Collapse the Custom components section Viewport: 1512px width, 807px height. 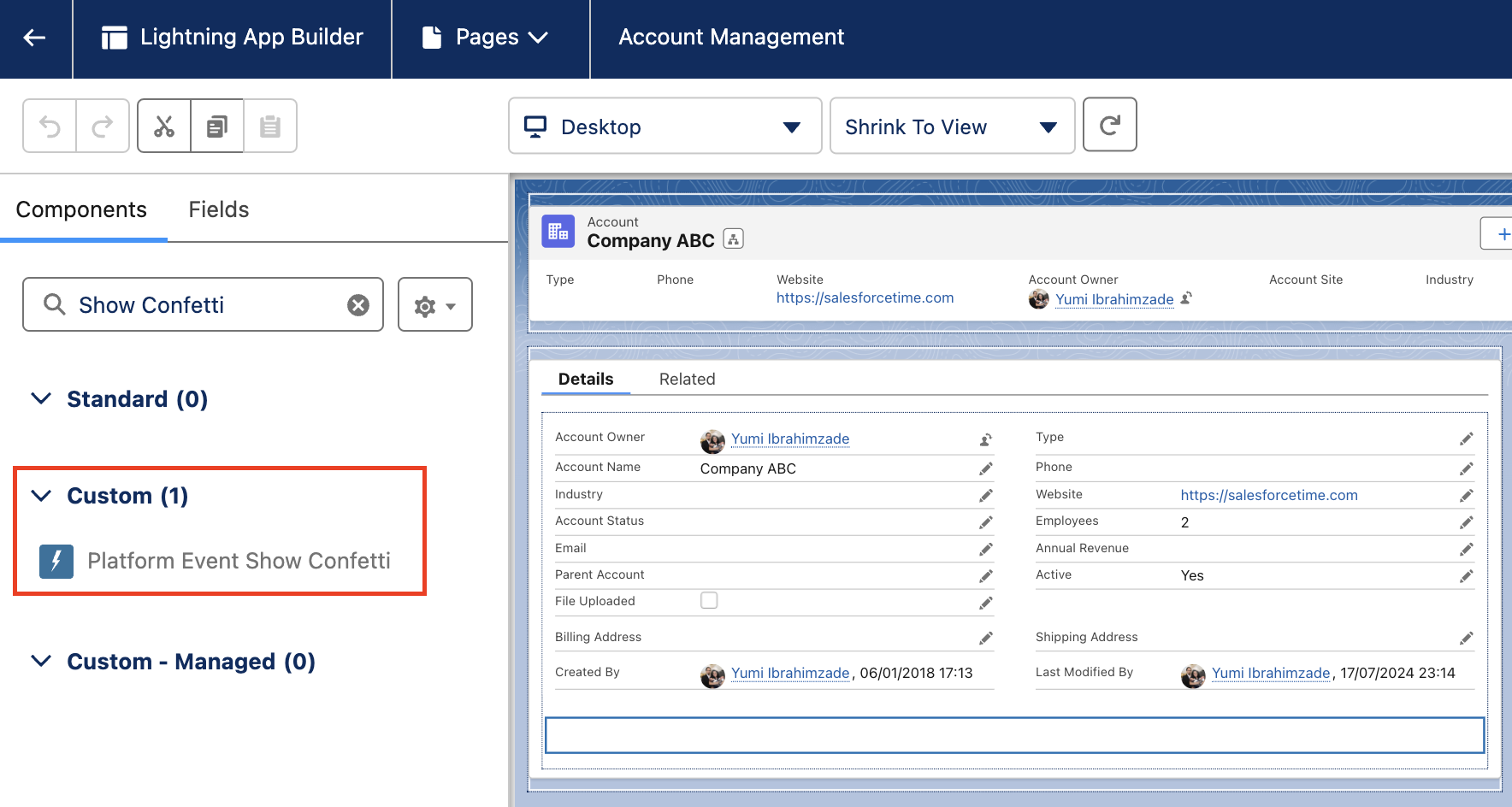coord(40,495)
